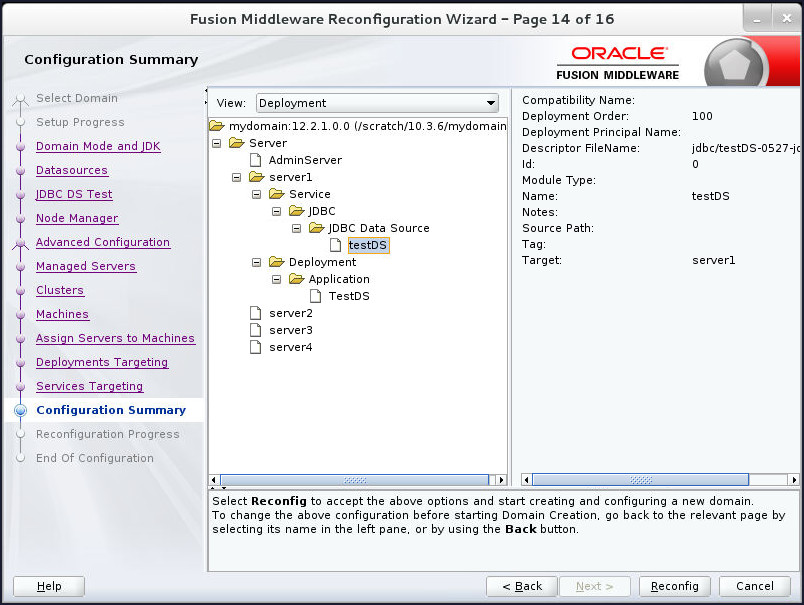Click the Back button
The height and width of the screenshot is (605, 804).
coord(521,586)
